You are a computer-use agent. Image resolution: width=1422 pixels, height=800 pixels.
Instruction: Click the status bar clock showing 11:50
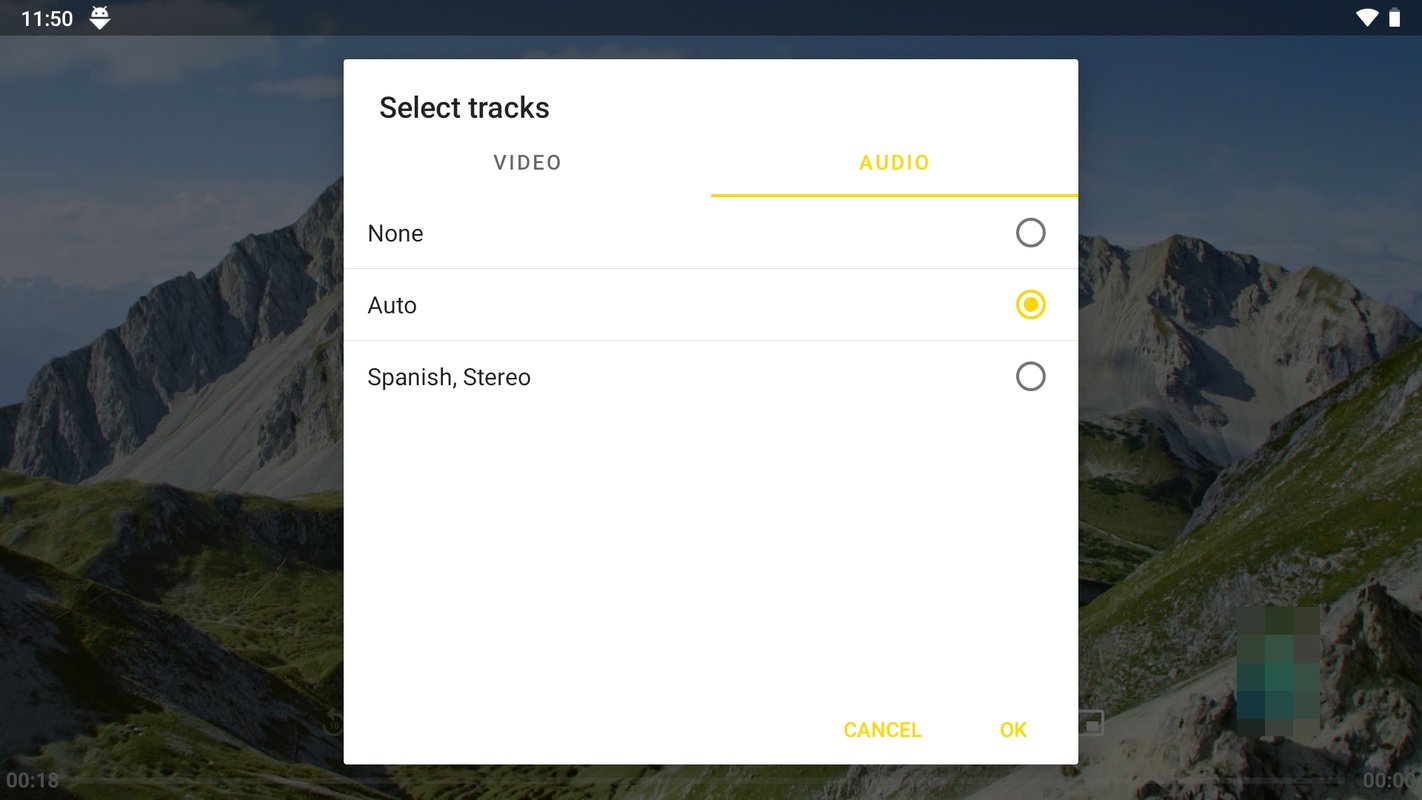pos(47,18)
